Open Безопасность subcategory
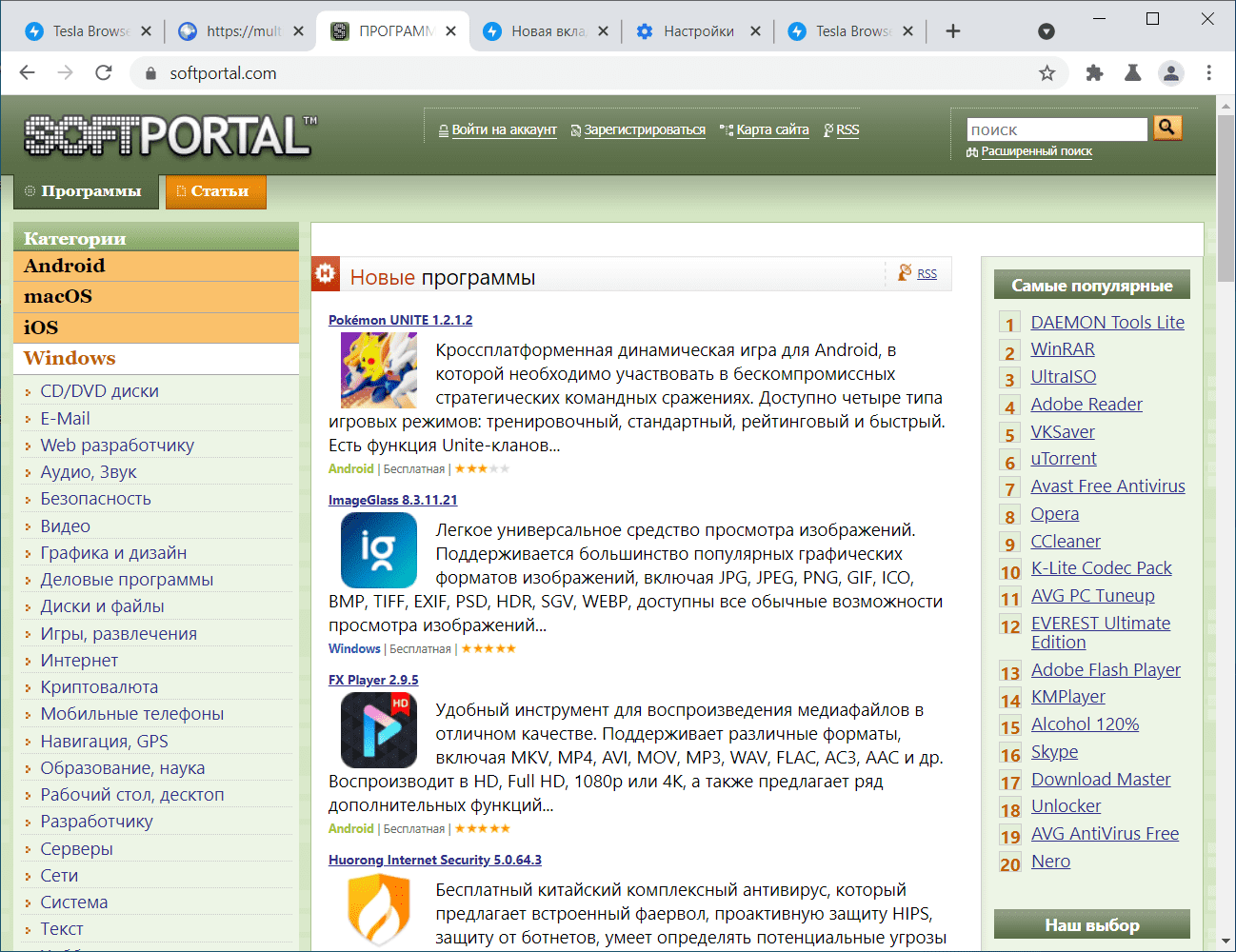 pyautogui.click(x=95, y=499)
